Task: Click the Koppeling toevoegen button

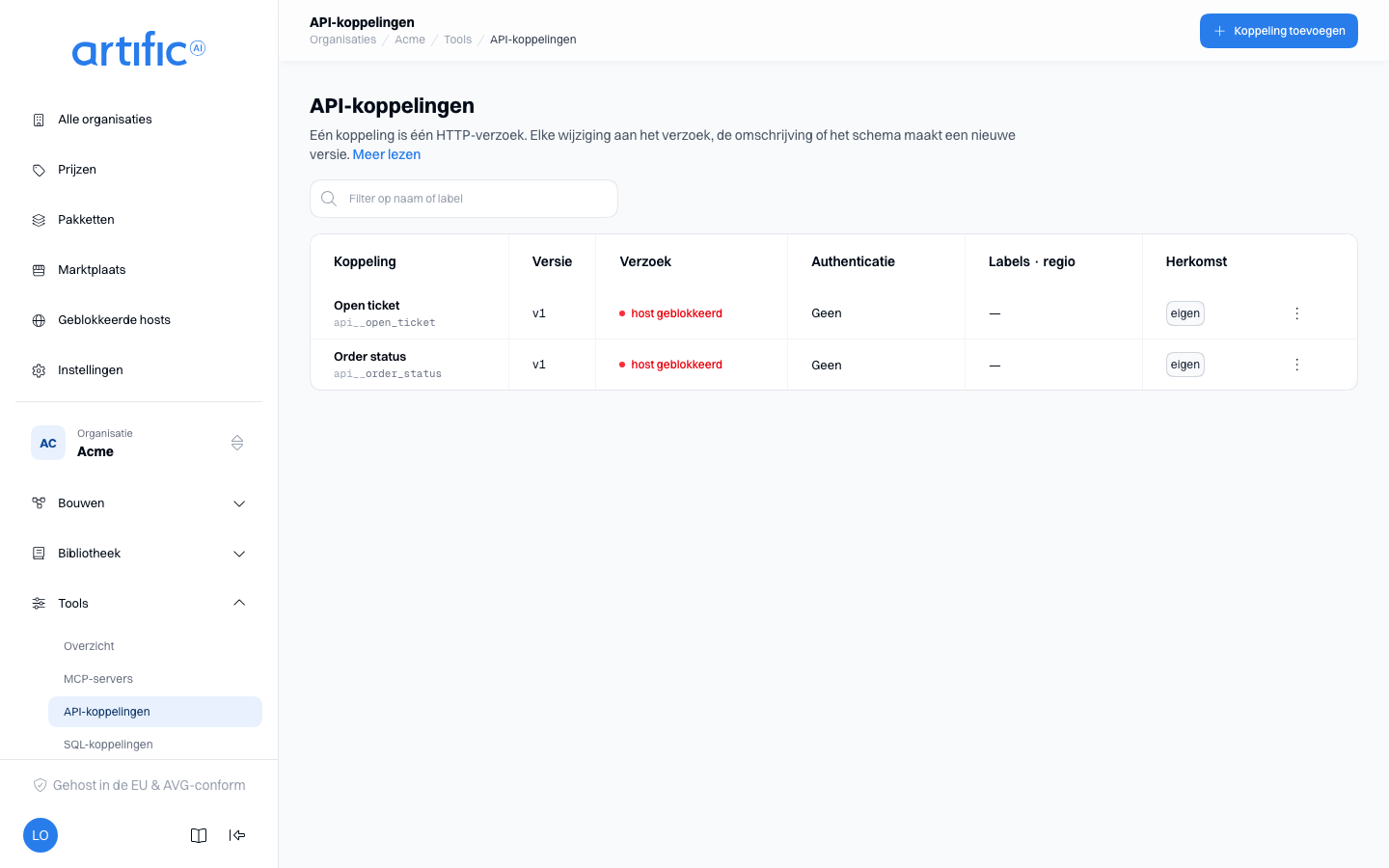Action: (1279, 31)
